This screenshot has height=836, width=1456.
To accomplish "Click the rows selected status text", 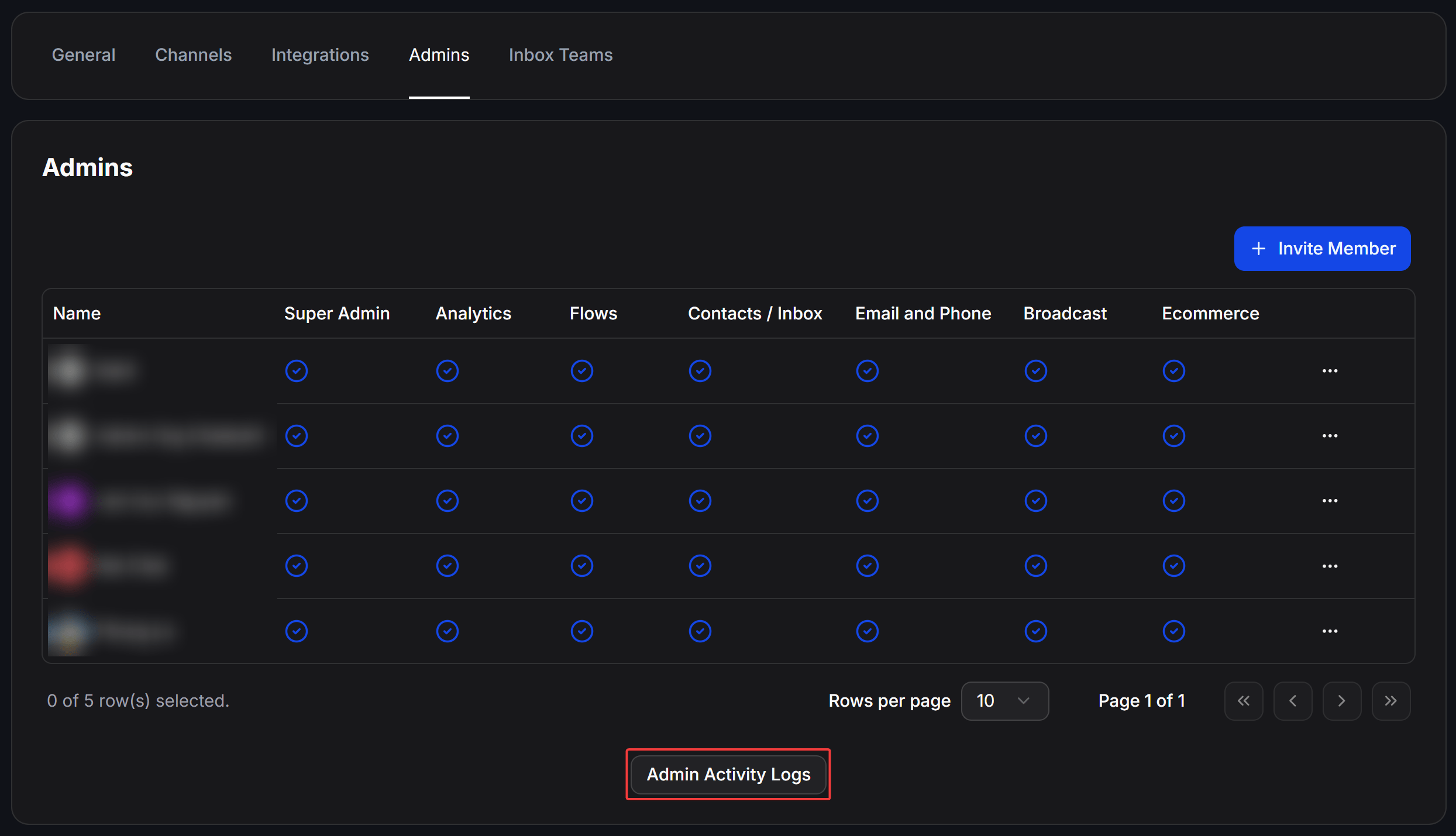I will 138,701.
